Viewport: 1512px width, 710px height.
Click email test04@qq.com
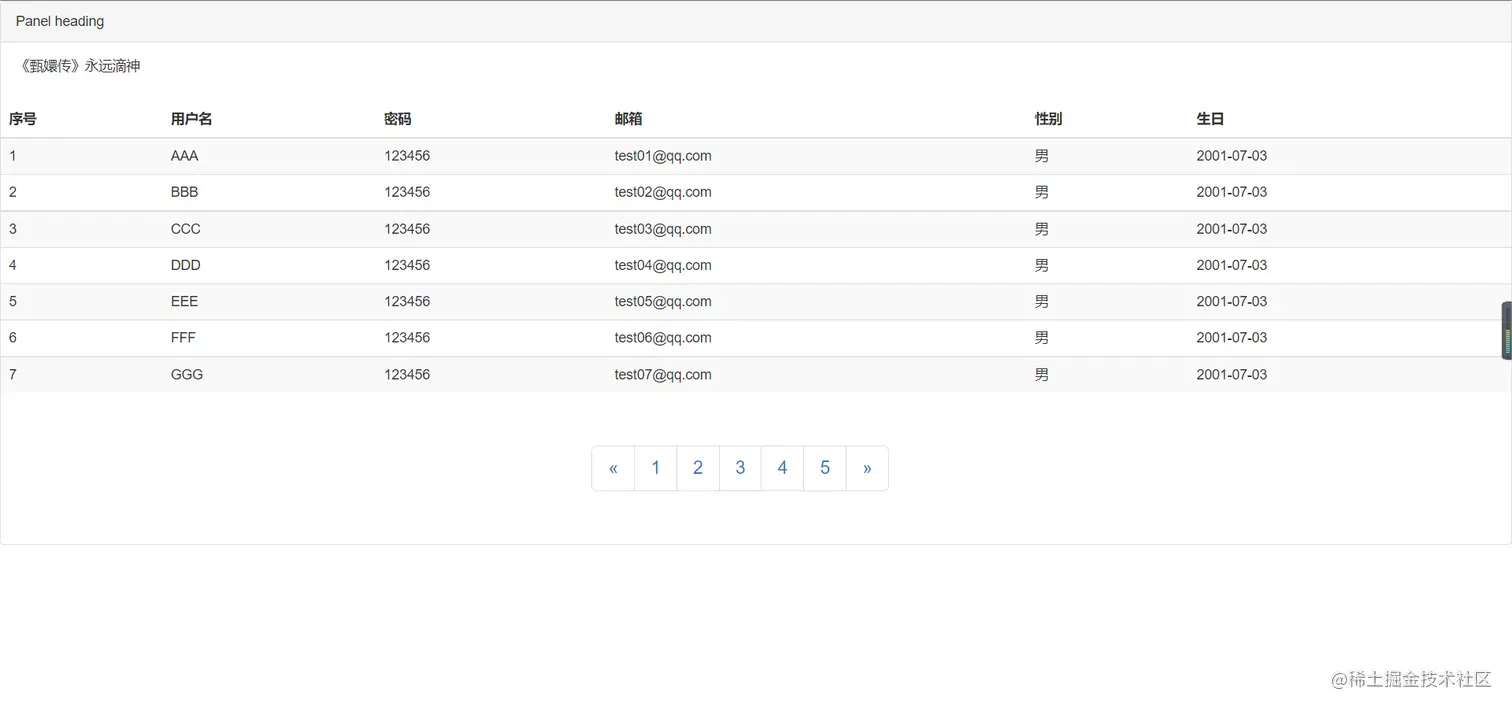663,265
